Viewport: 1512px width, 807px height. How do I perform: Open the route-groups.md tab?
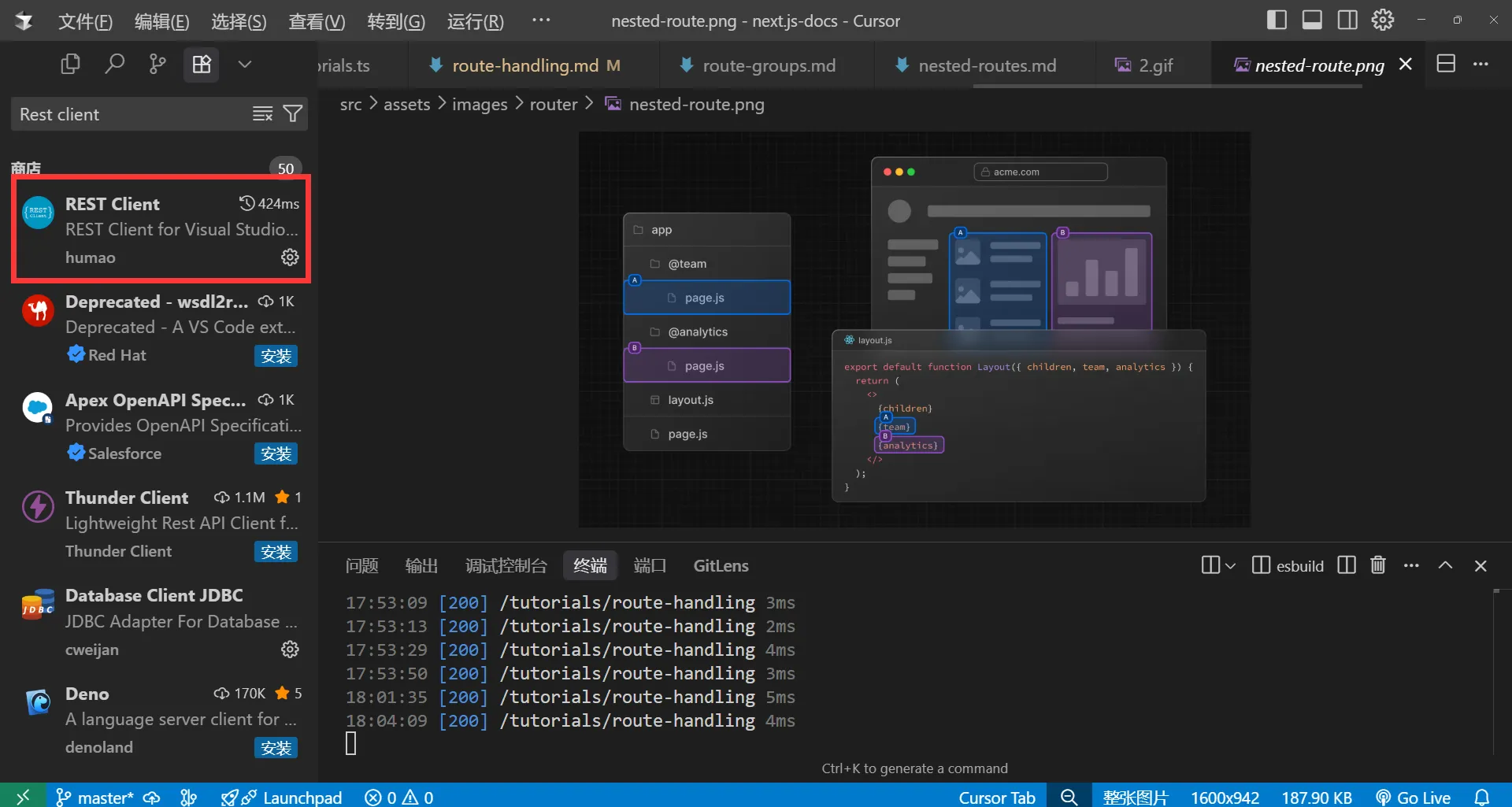tap(769, 65)
